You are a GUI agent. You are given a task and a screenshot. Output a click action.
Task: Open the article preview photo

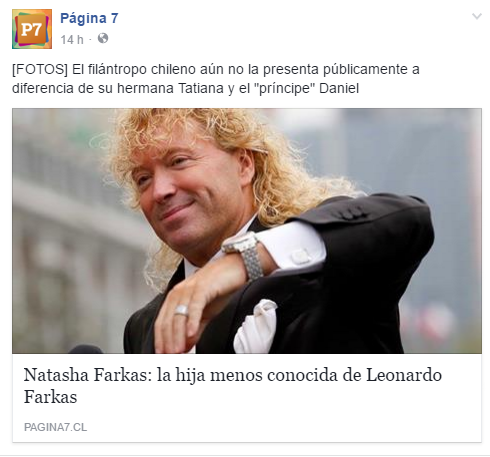[247, 231]
